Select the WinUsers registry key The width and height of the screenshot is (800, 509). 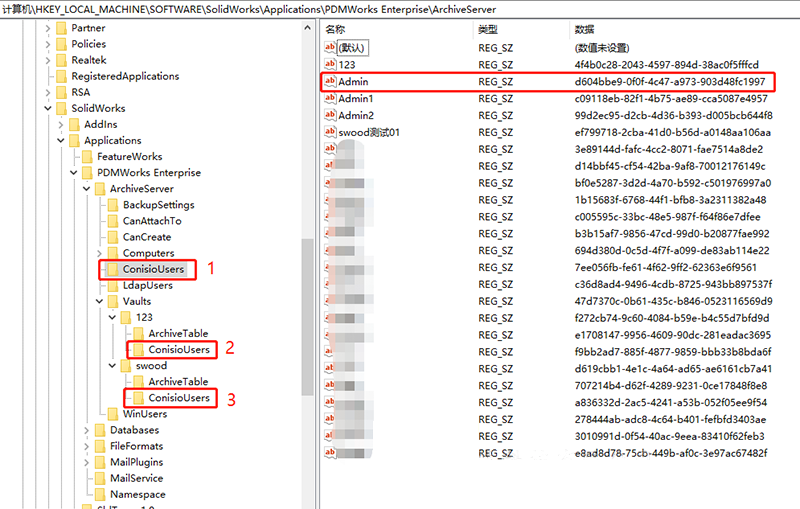(144, 414)
